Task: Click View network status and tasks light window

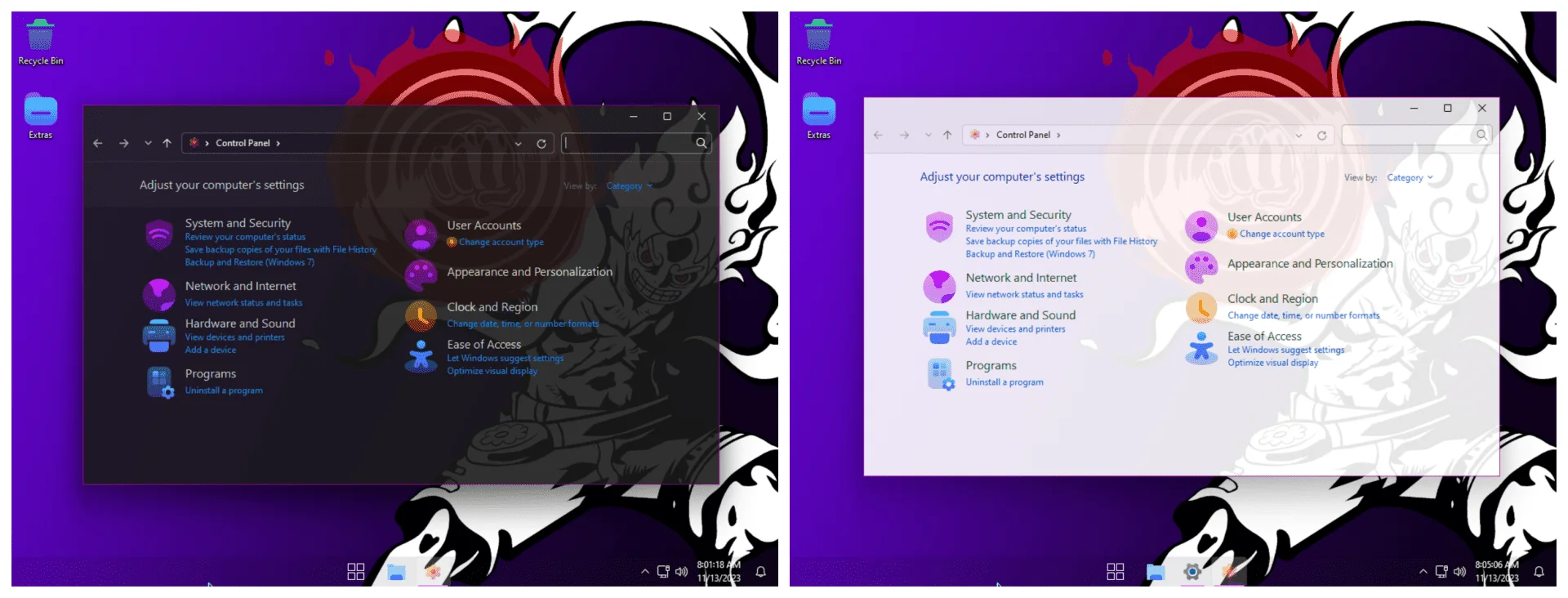Action: (x=1024, y=295)
